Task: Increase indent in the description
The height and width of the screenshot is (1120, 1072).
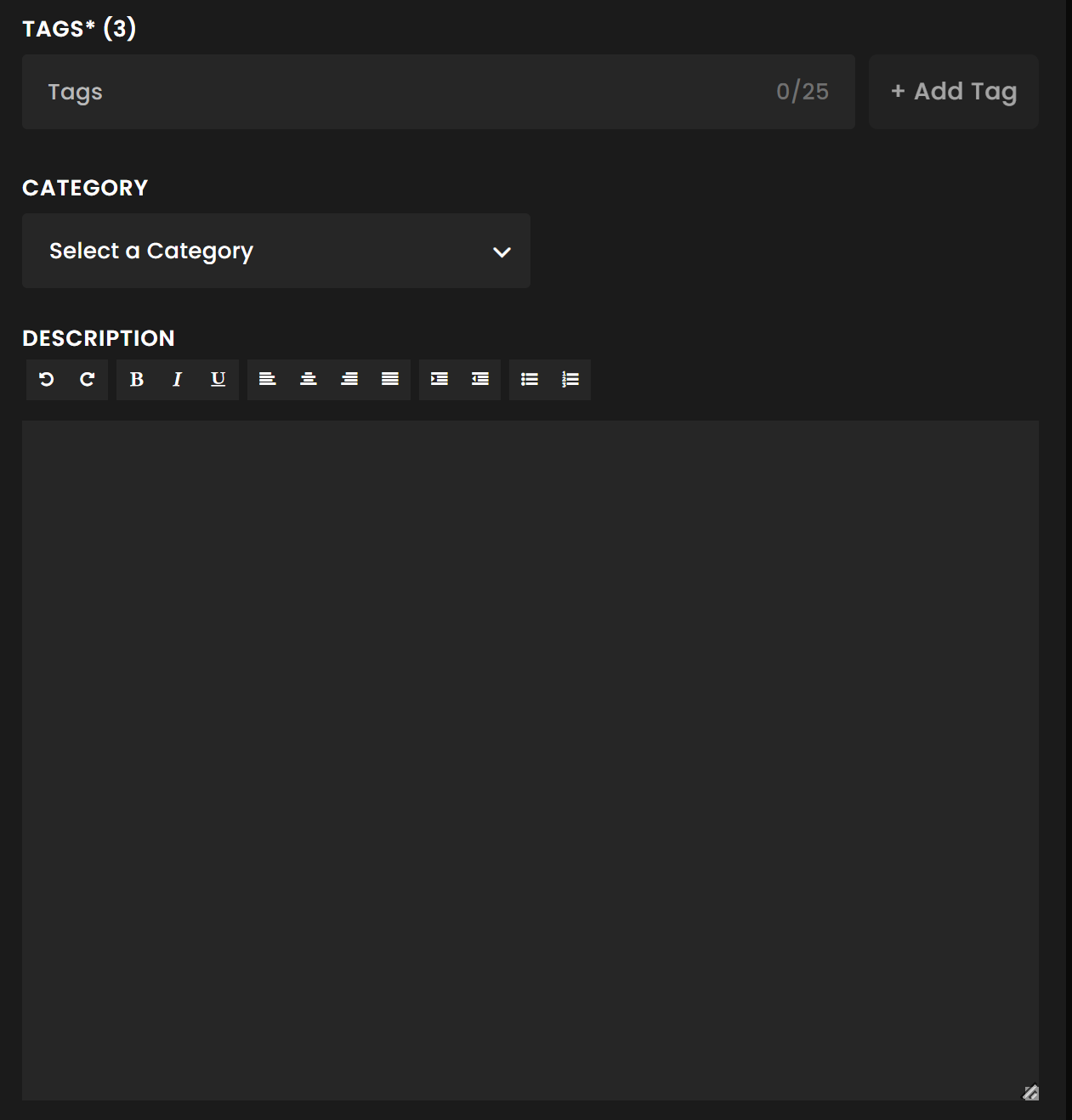Action: (440, 379)
